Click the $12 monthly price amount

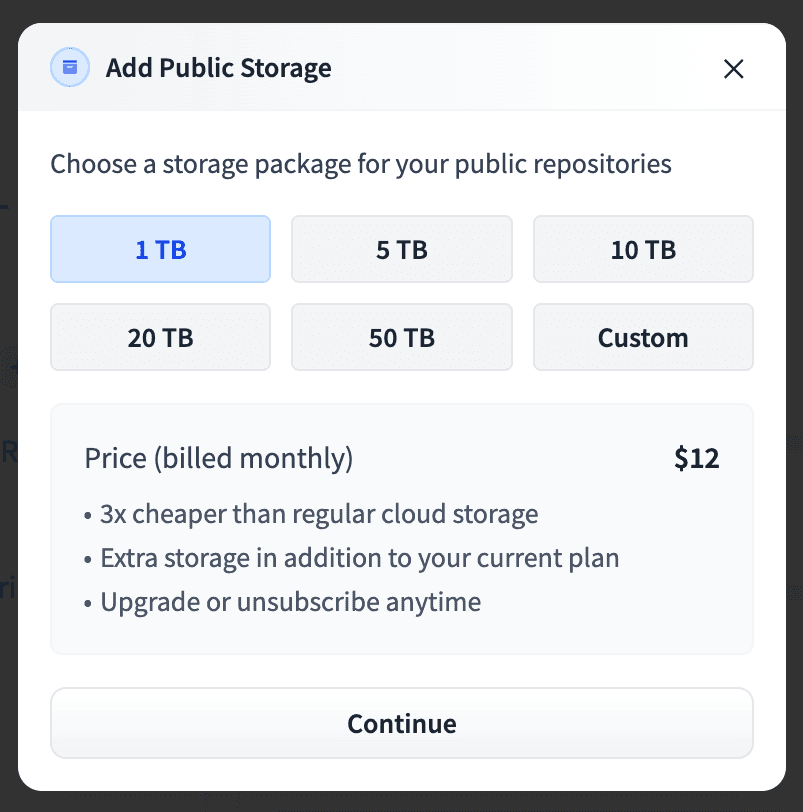697,458
